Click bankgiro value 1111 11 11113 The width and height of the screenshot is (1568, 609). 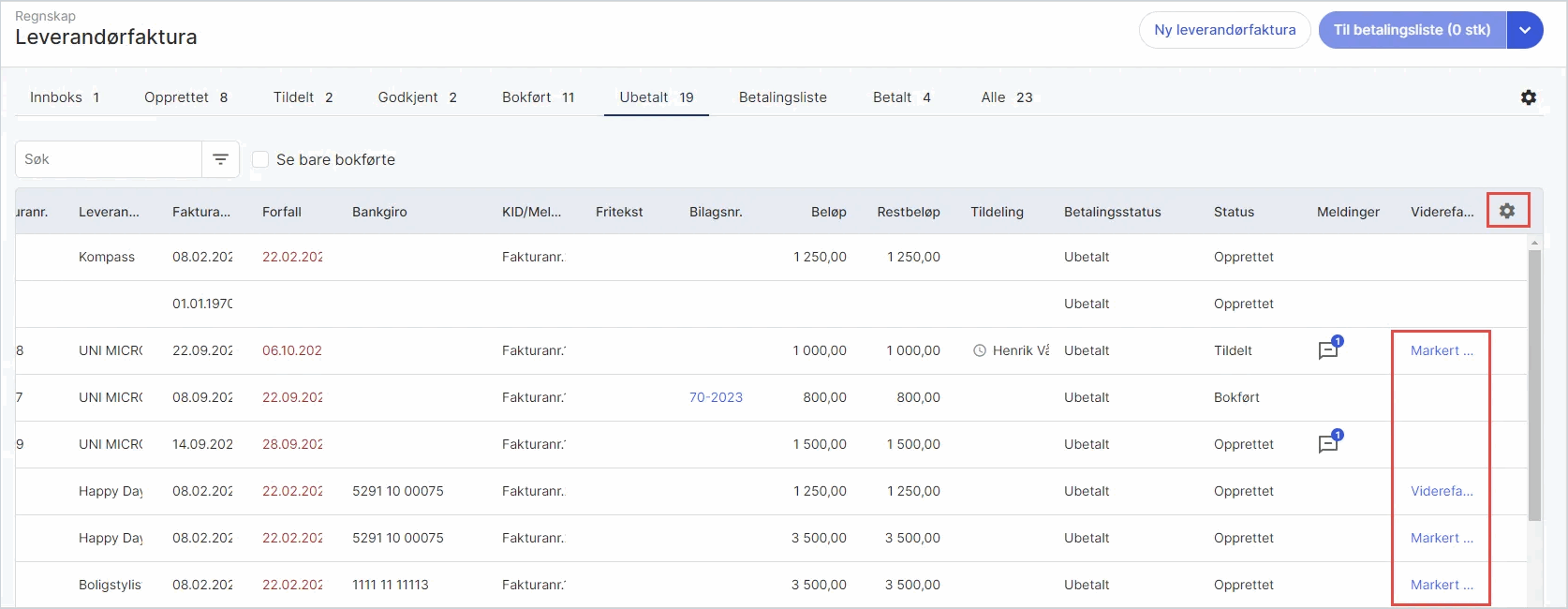[391, 585]
